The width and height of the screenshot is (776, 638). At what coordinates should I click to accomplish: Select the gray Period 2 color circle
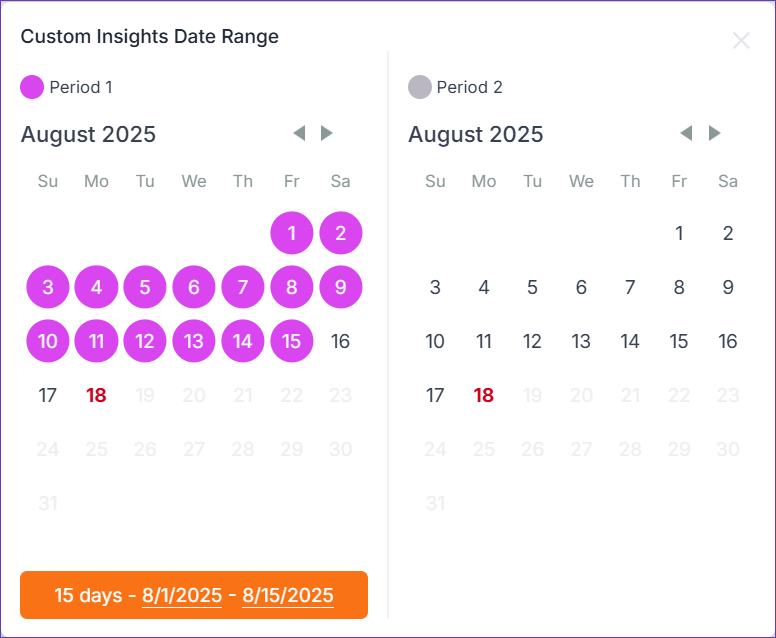pos(420,87)
